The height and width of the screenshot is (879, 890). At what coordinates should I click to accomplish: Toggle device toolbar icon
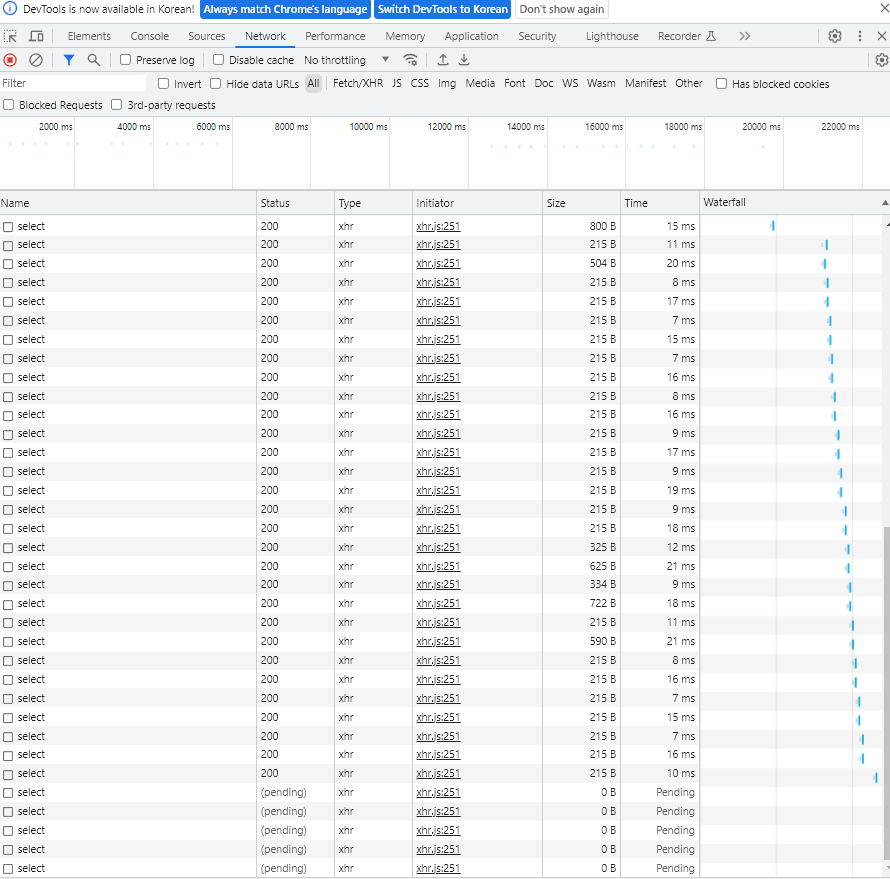click(x=36, y=36)
